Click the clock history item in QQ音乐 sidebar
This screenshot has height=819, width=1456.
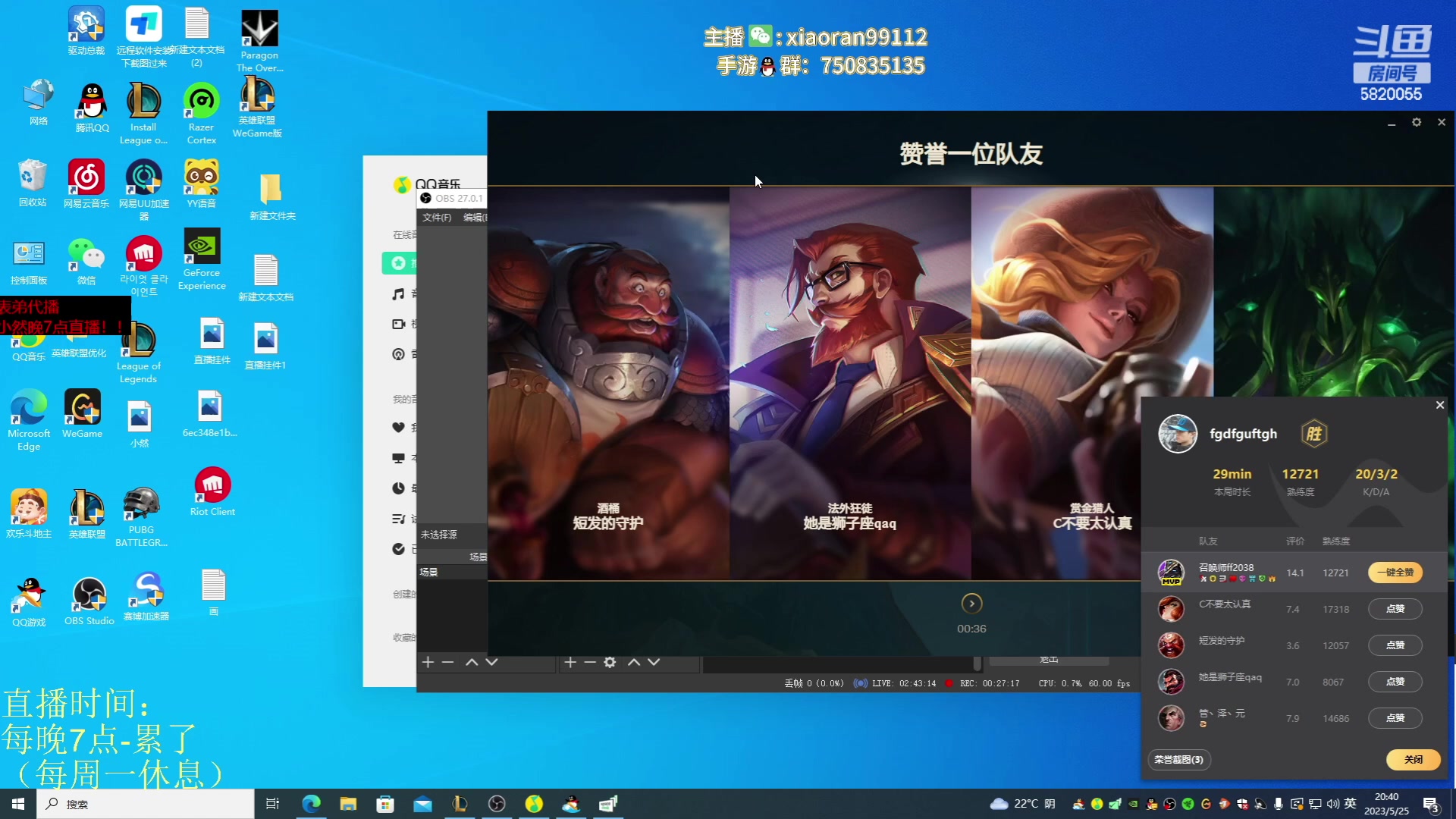(398, 488)
